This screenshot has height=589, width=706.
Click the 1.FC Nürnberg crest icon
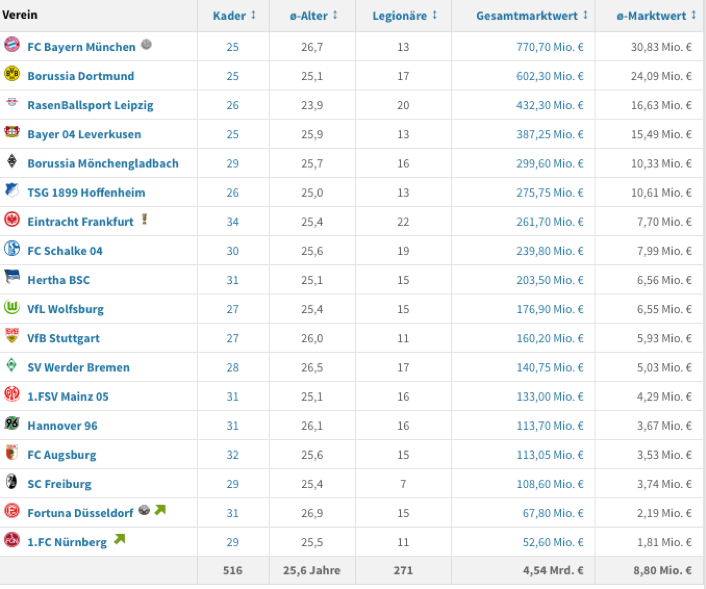coord(12,539)
